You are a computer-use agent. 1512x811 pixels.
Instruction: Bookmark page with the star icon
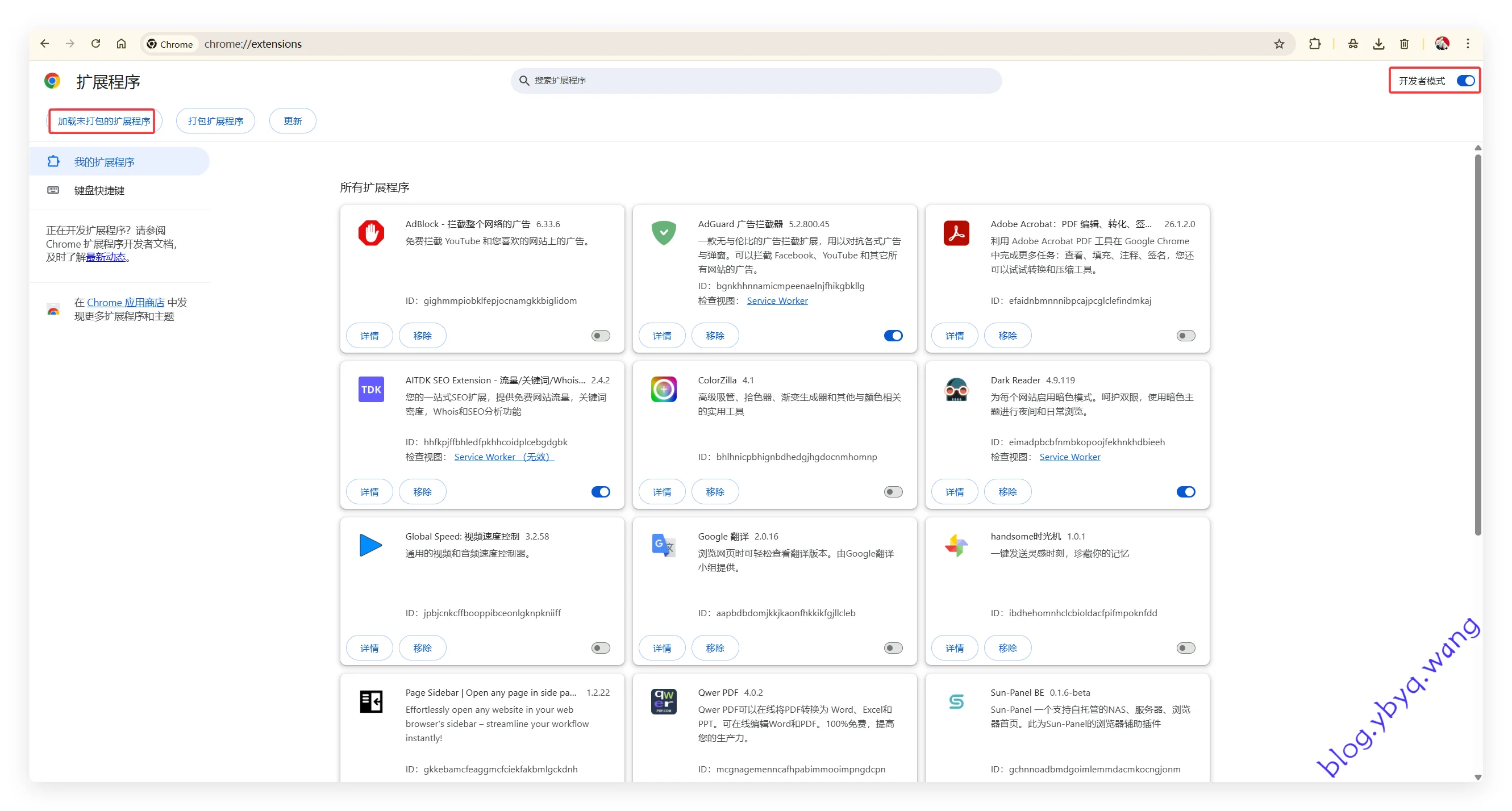tap(1279, 44)
